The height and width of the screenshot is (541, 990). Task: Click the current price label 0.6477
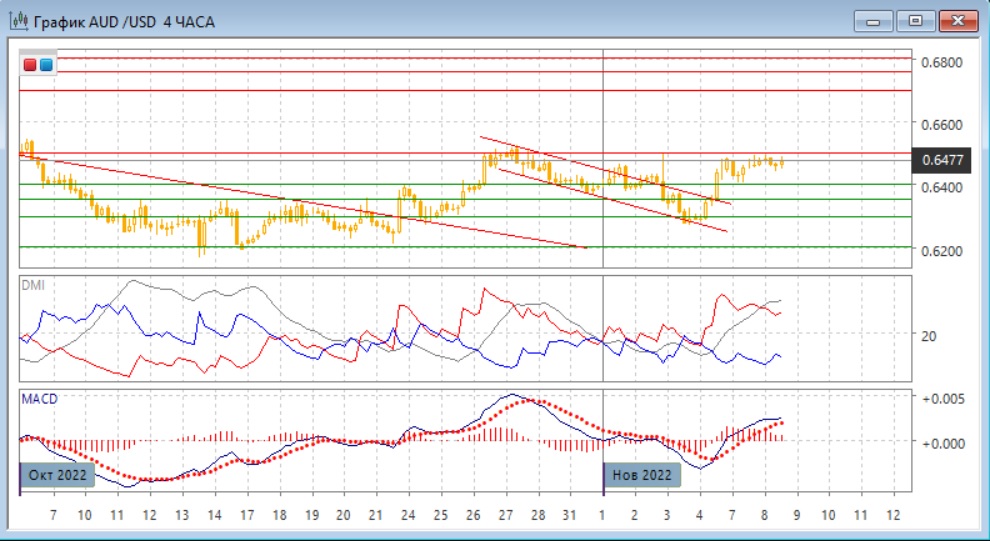point(945,160)
